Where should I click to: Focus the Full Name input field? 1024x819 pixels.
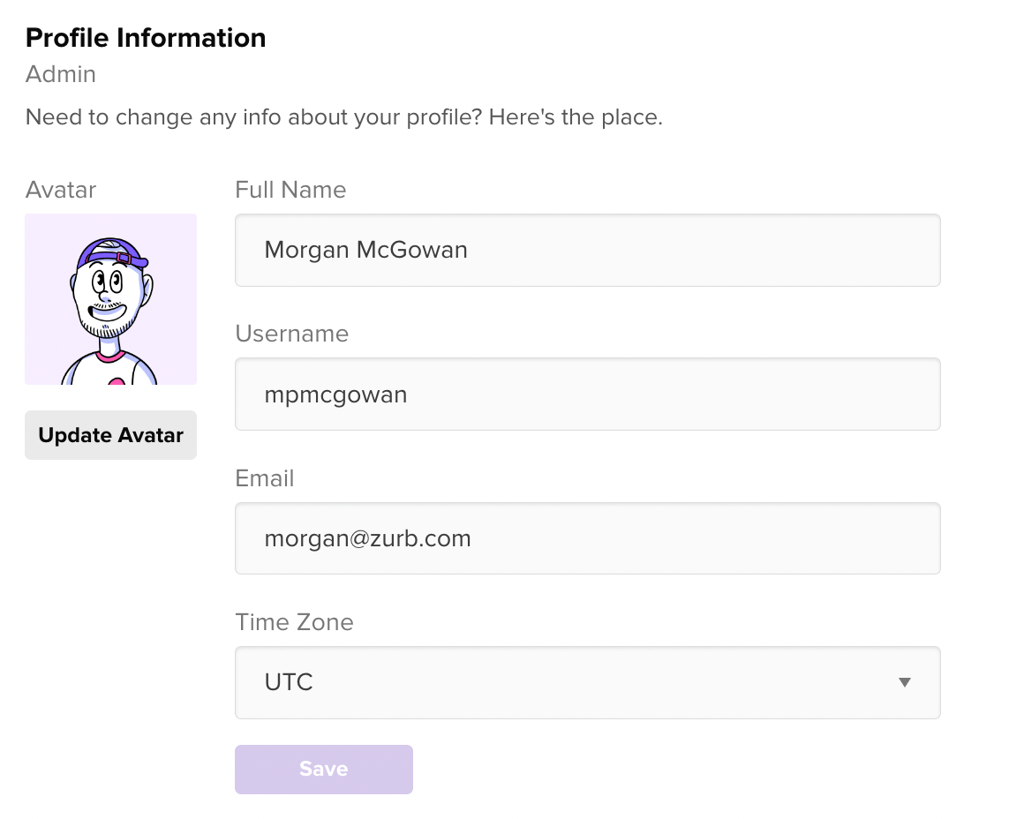587,250
